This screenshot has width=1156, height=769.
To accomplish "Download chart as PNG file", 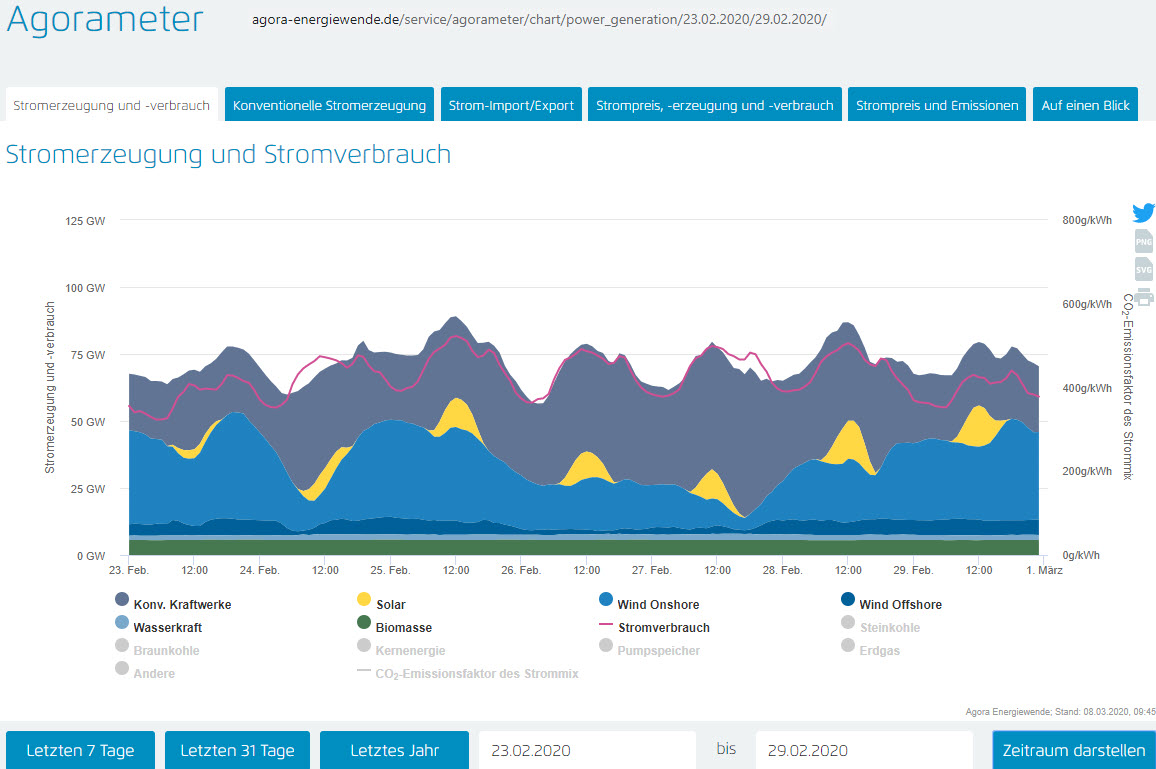I will pyautogui.click(x=1143, y=241).
